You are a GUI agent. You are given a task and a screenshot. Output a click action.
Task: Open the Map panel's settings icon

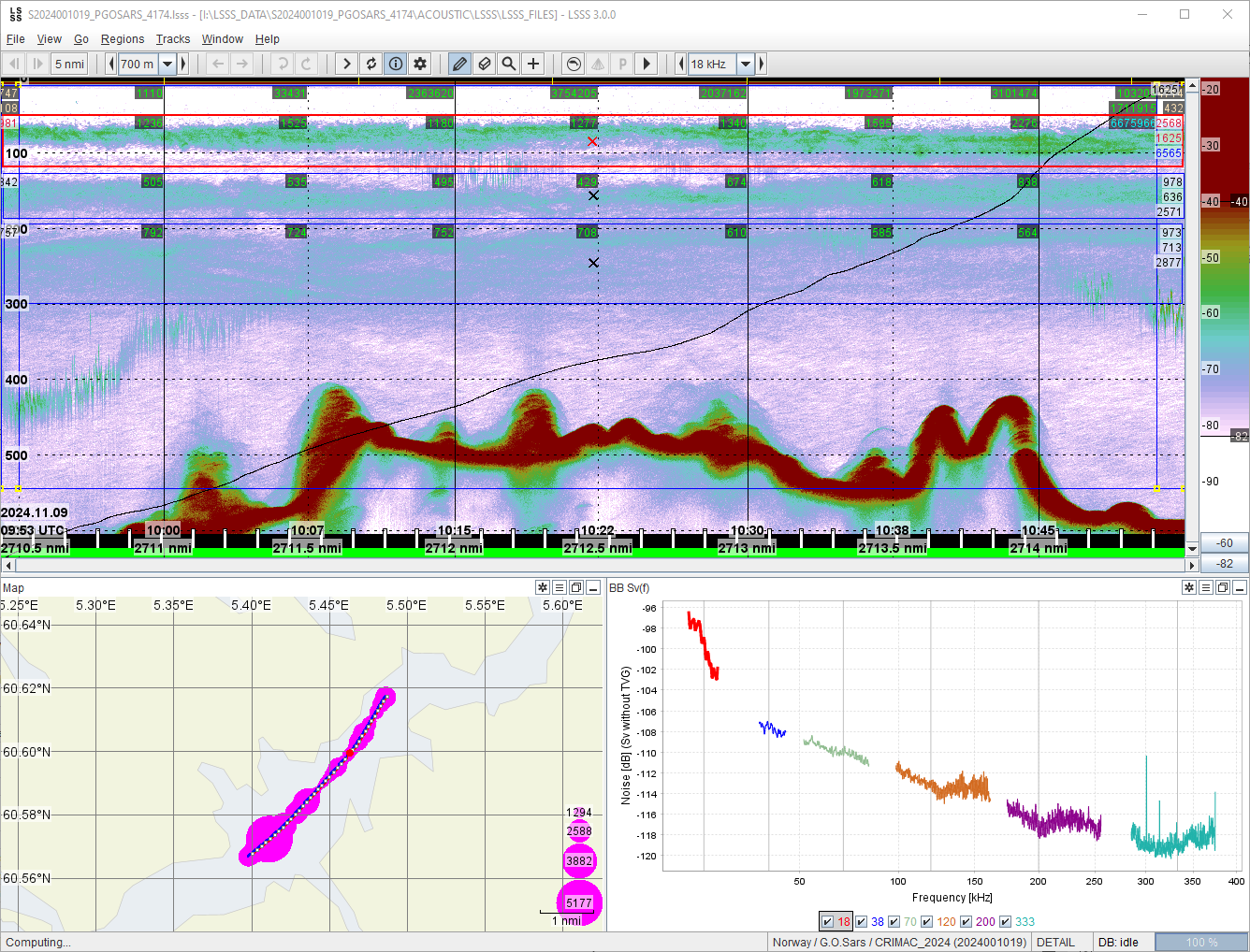click(543, 587)
